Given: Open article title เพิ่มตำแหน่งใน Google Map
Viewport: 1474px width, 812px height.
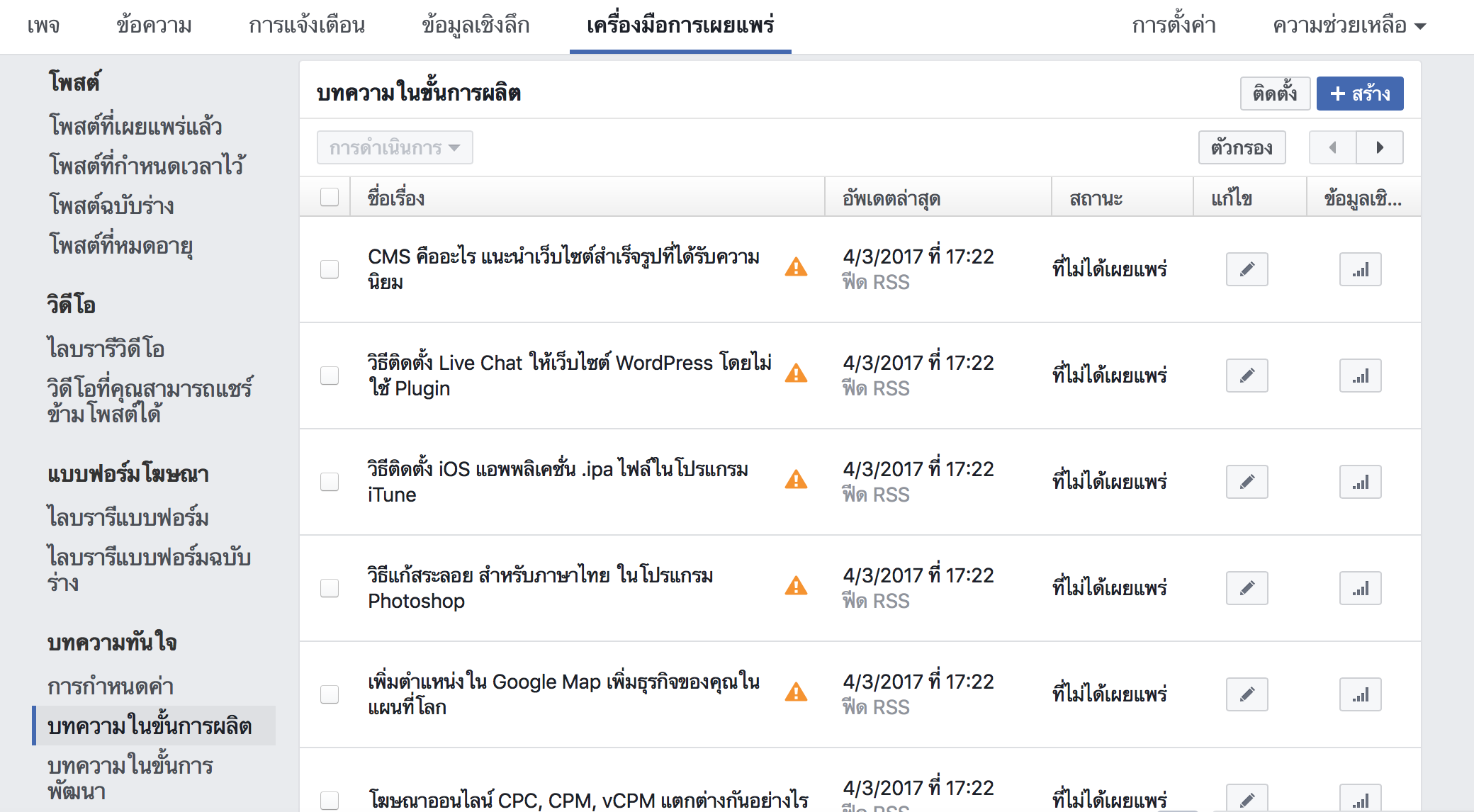Looking at the screenshot, I should point(563,694).
